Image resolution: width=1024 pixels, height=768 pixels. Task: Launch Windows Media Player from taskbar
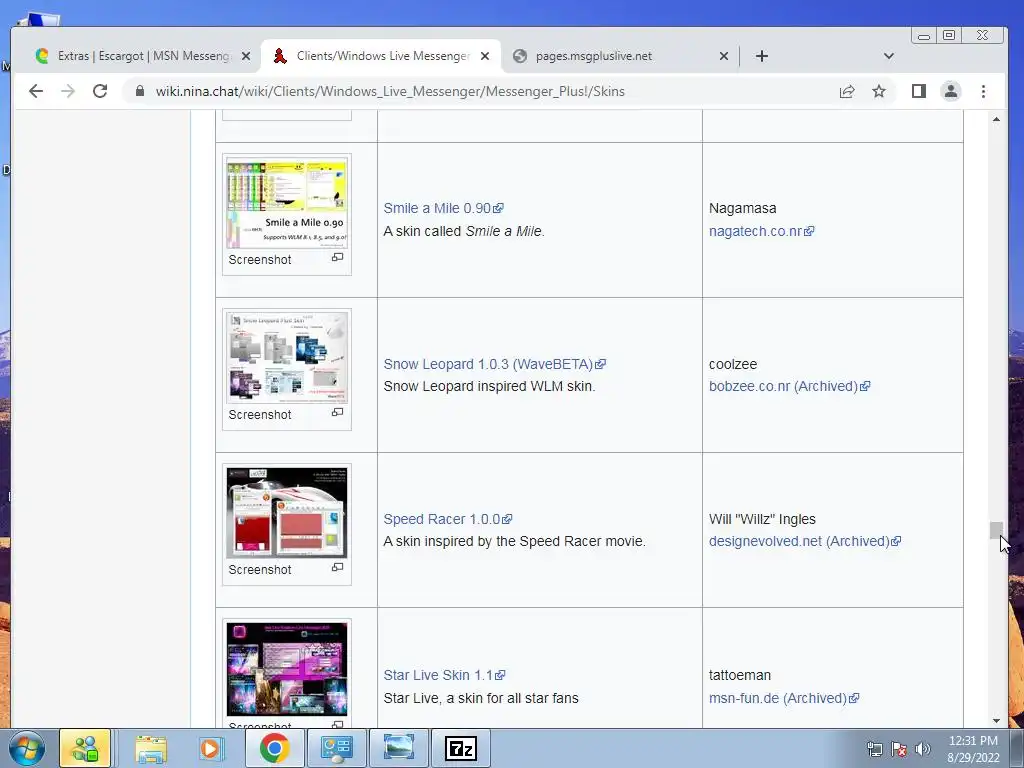[x=211, y=748]
